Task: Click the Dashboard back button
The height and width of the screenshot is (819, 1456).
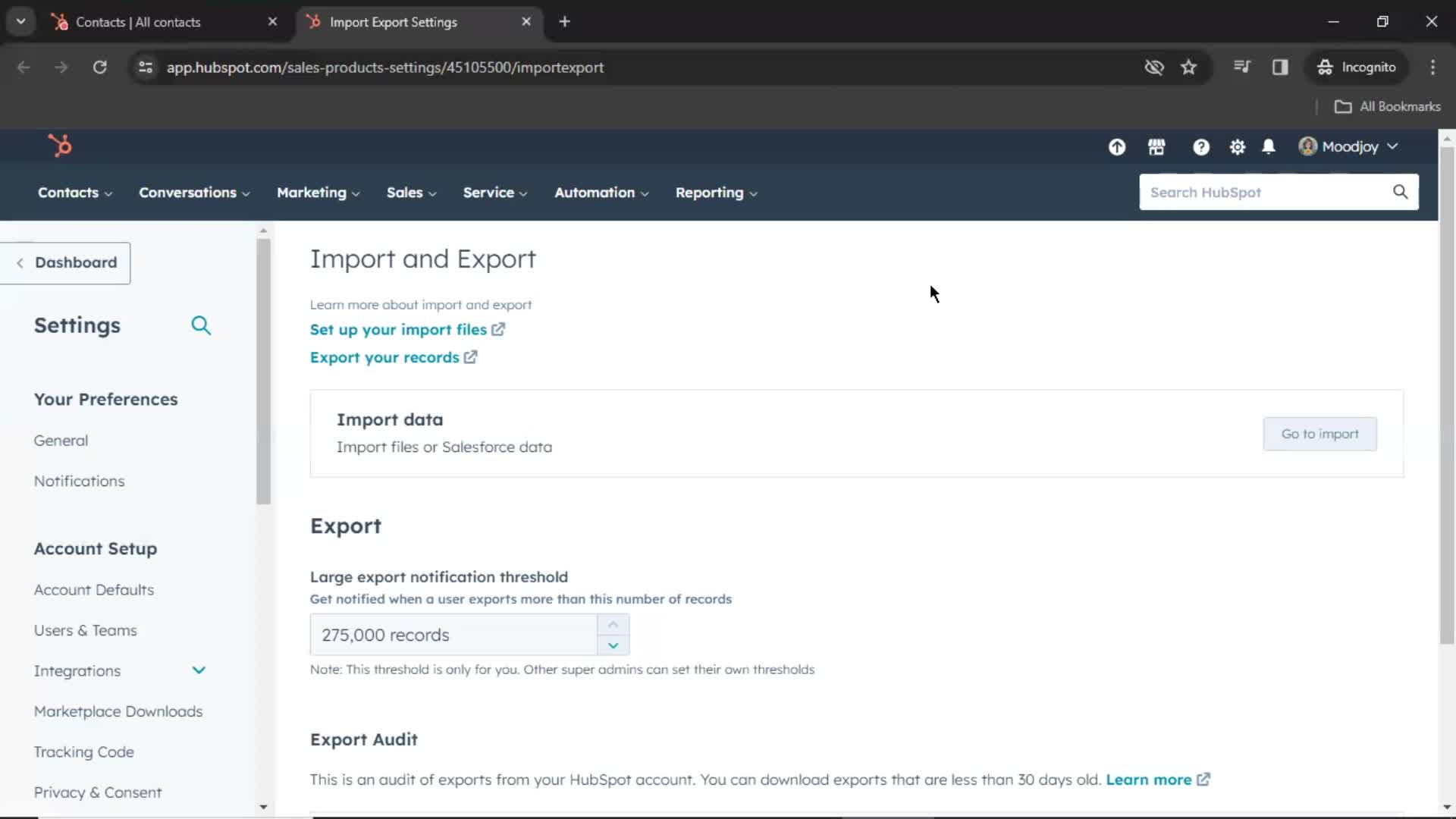Action: pyautogui.click(x=65, y=262)
